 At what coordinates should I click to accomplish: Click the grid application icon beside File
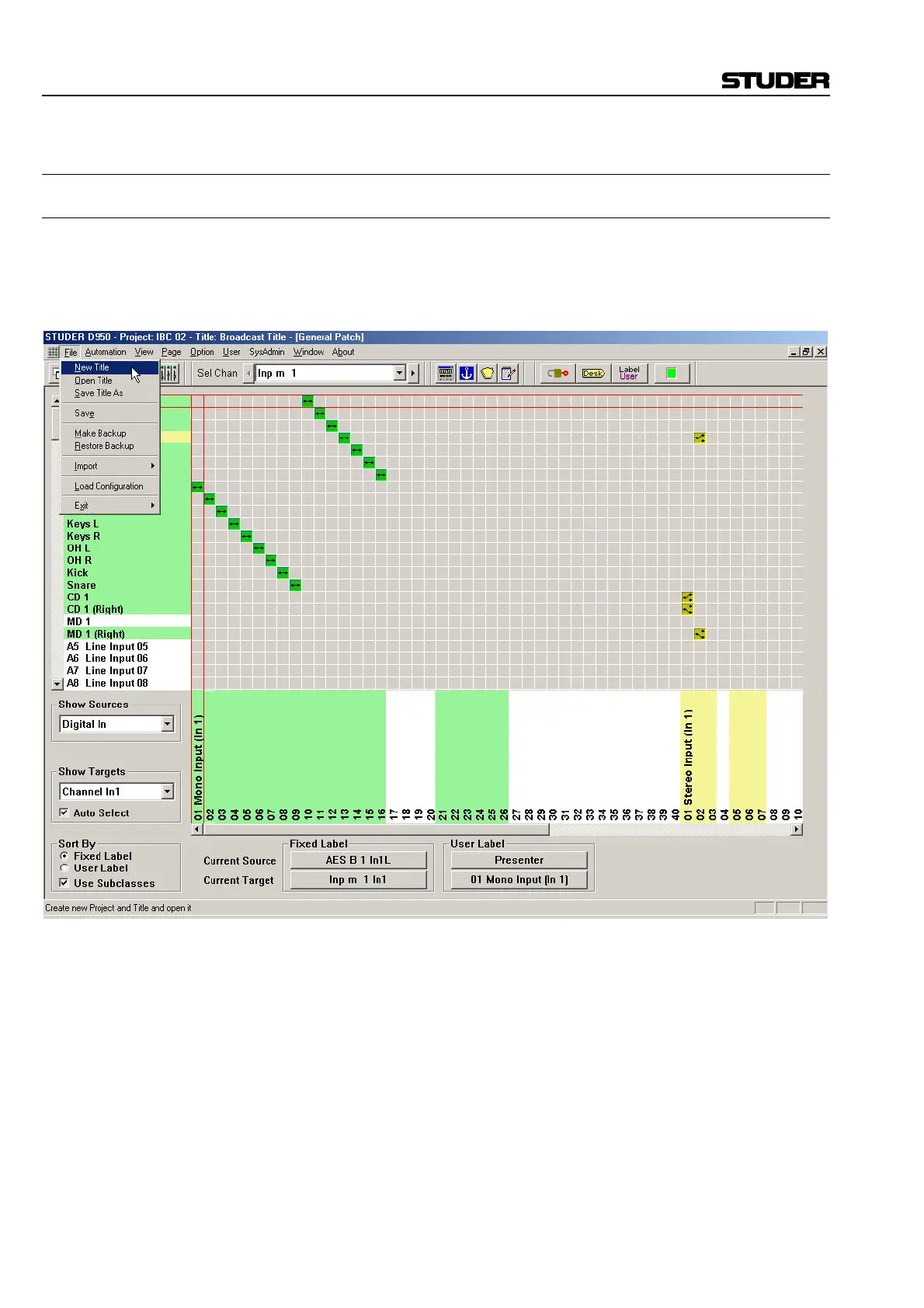[x=54, y=352]
